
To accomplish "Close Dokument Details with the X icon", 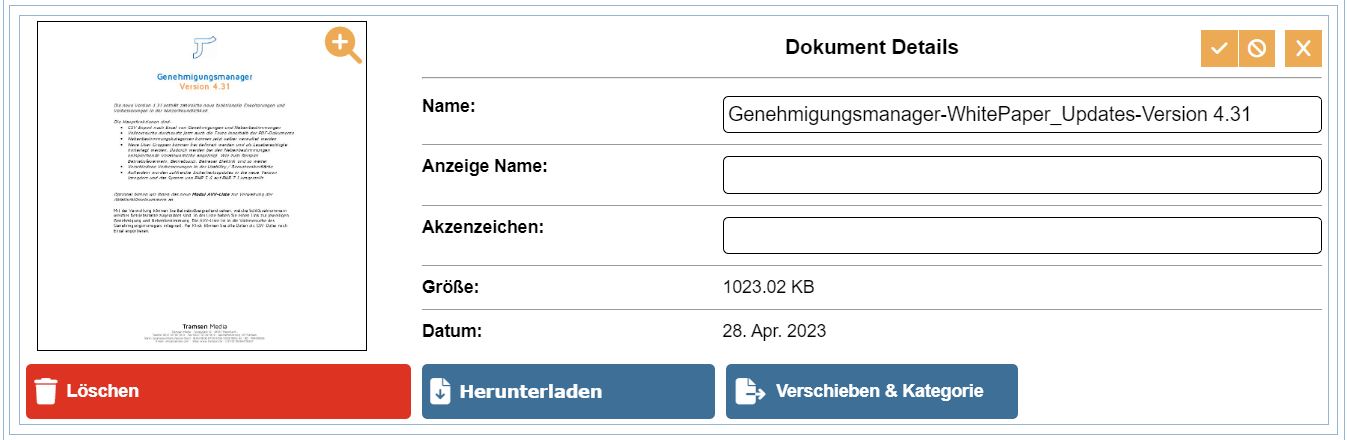I will click(x=1302, y=48).
